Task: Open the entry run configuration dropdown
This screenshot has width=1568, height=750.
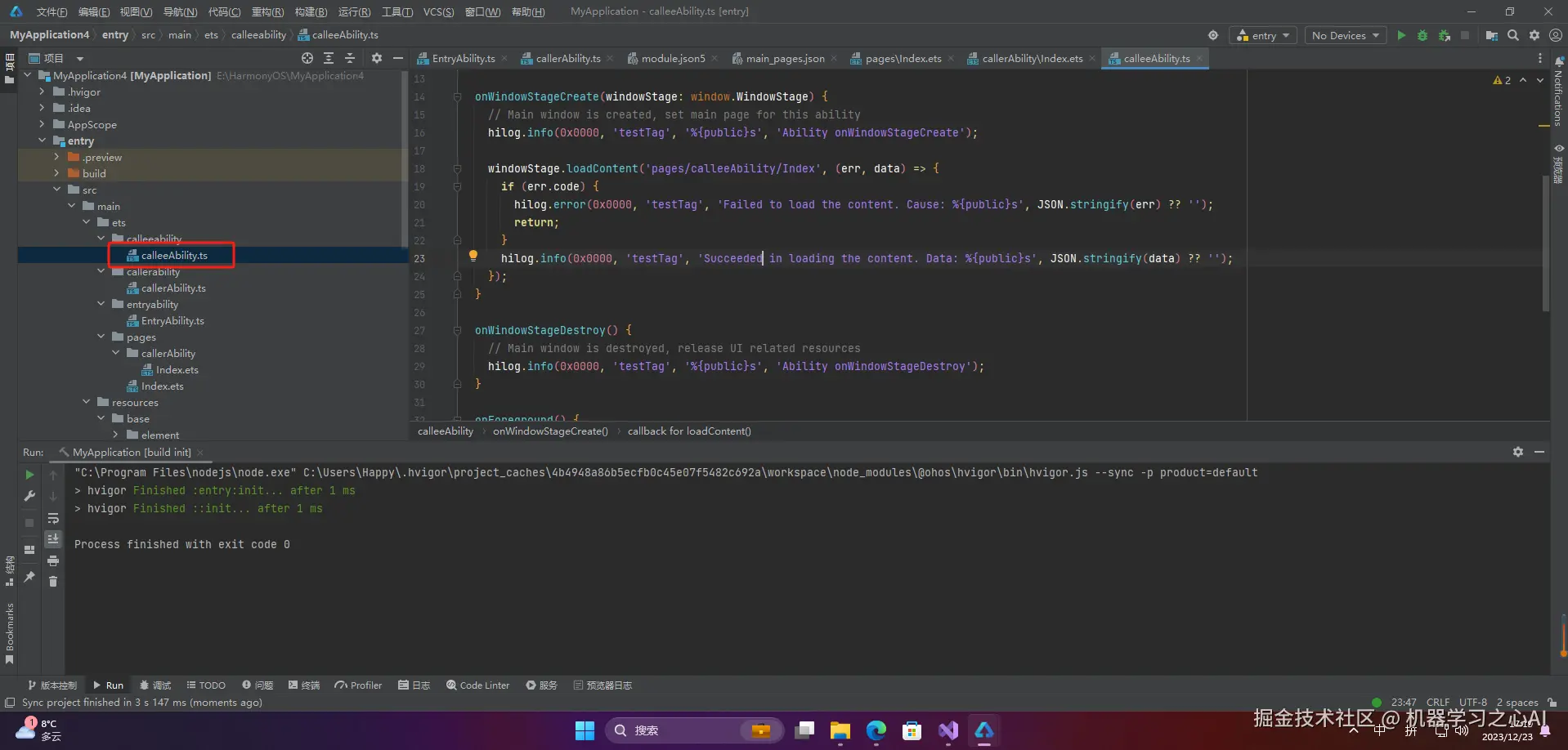Action: coord(1263,35)
